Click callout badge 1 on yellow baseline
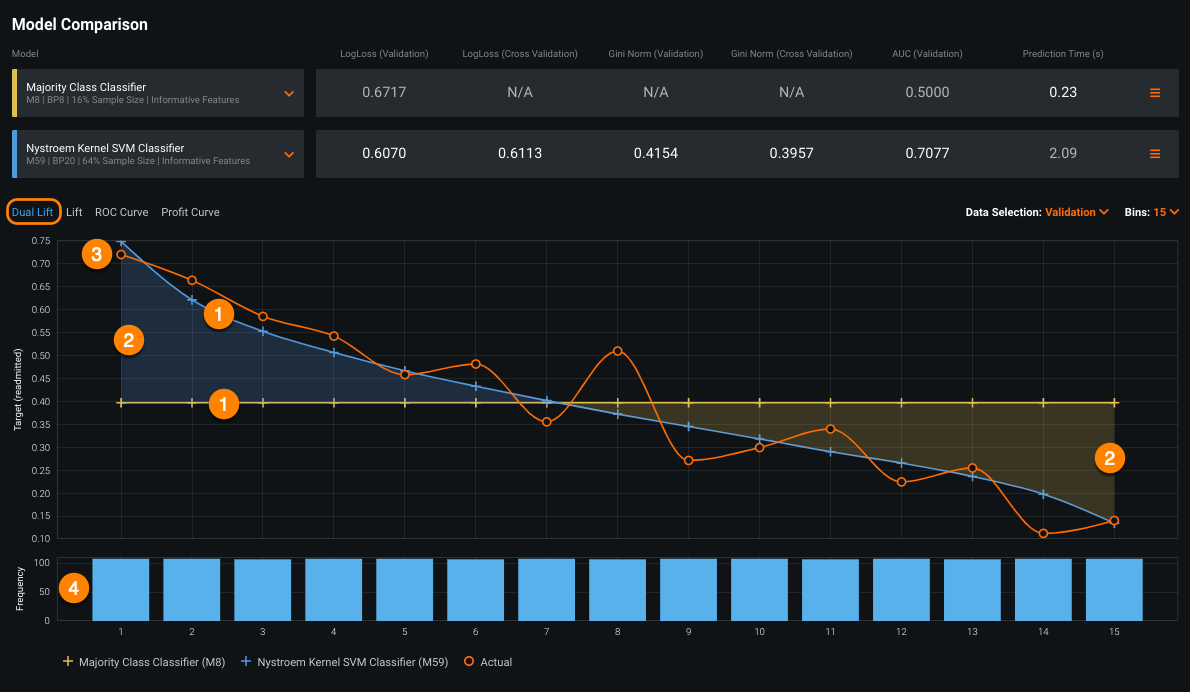The width and height of the screenshot is (1190, 692). pos(223,404)
